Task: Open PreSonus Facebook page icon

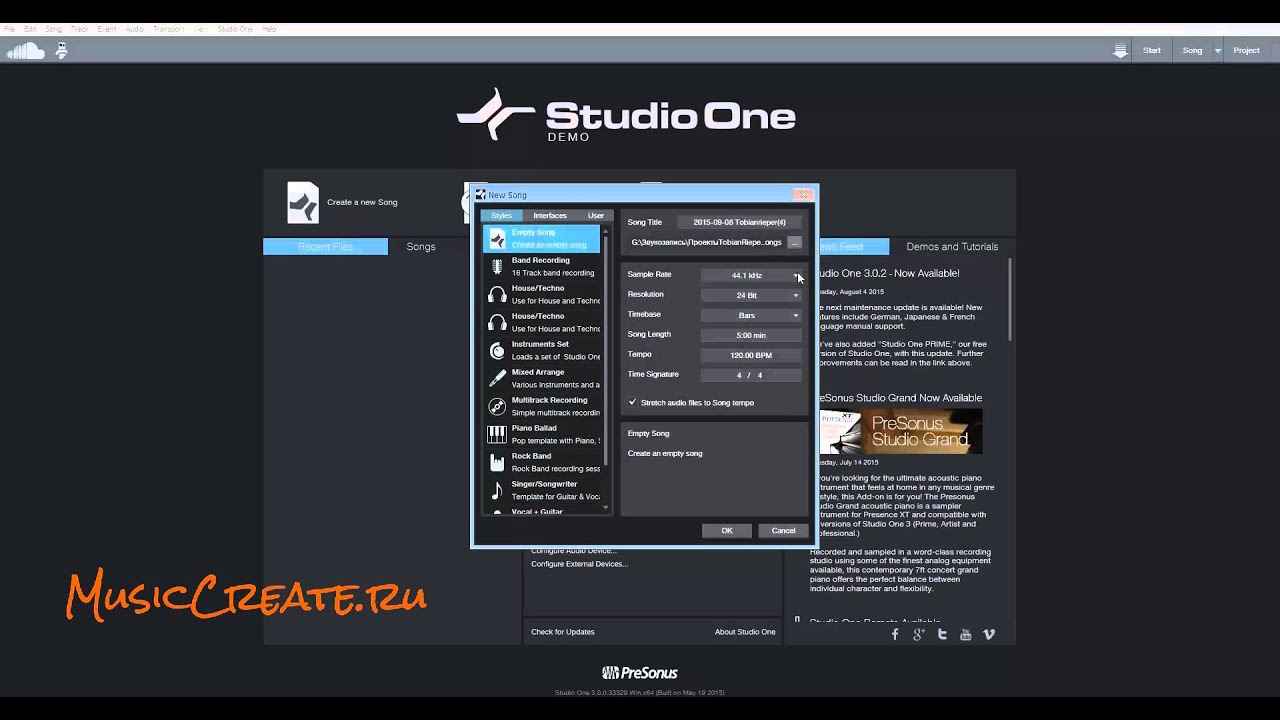Action: click(895, 634)
